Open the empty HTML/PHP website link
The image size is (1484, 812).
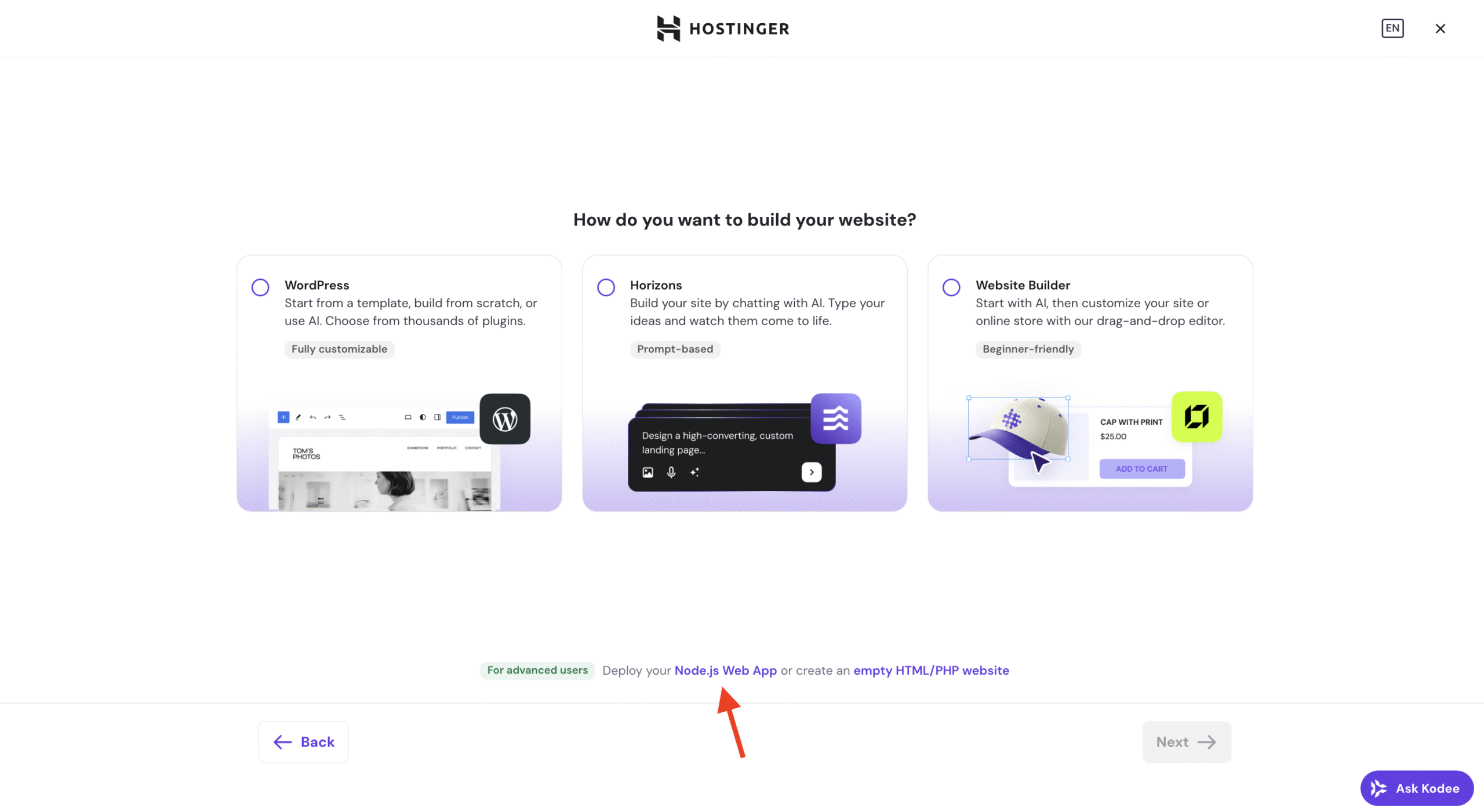click(930, 670)
